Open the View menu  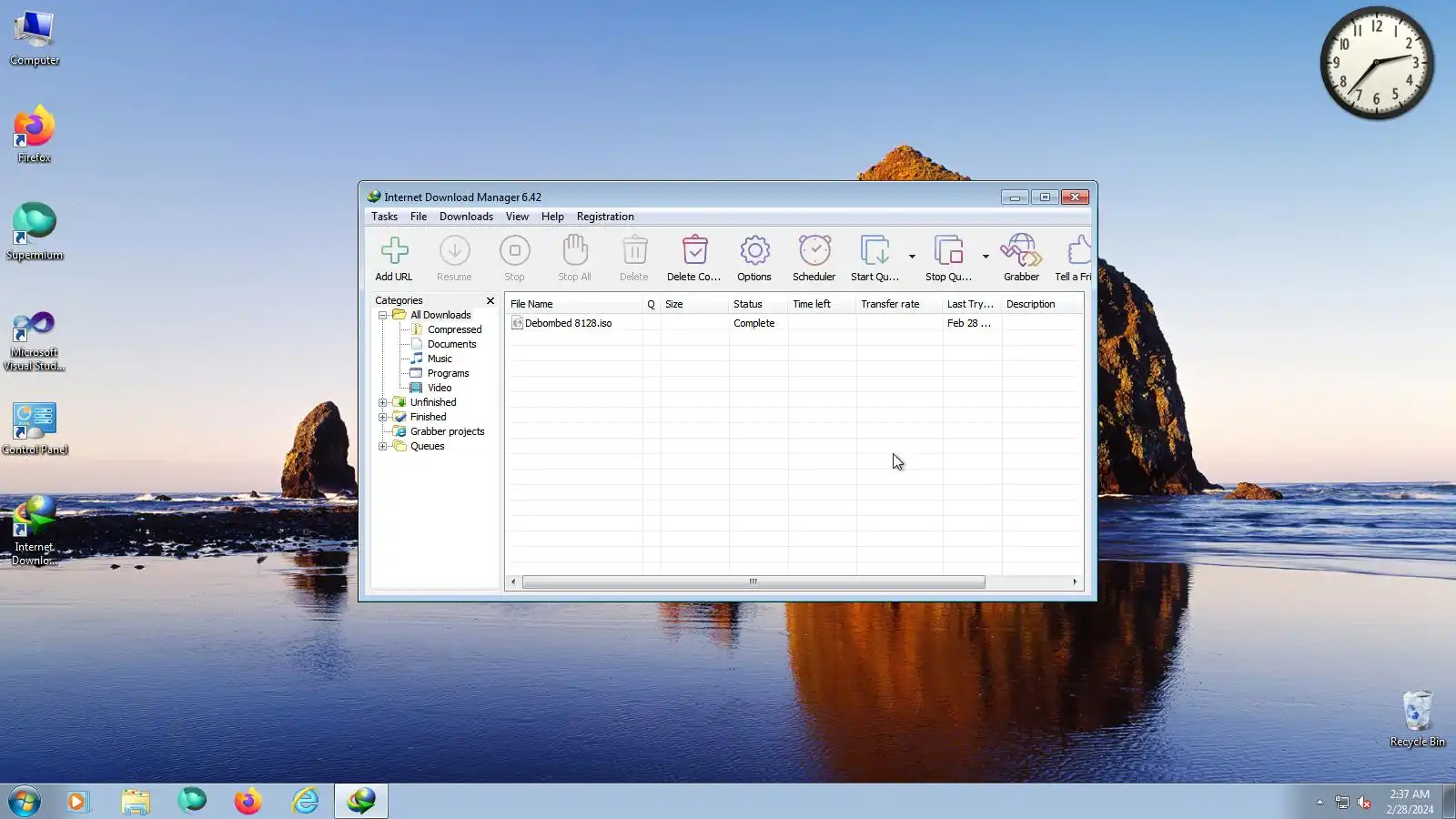pos(517,217)
